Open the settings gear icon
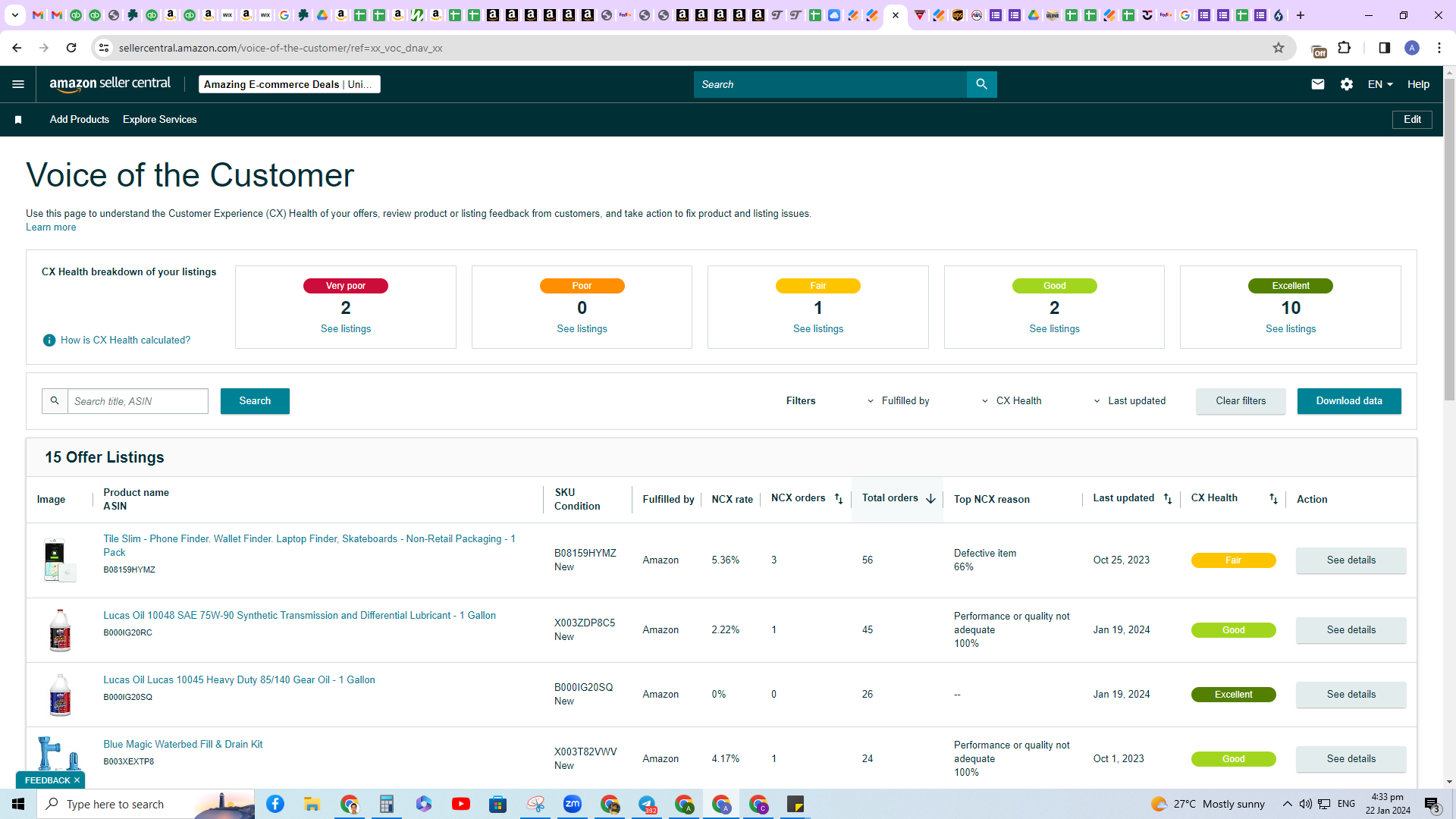The width and height of the screenshot is (1456, 819). pyautogui.click(x=1347, y=84)
